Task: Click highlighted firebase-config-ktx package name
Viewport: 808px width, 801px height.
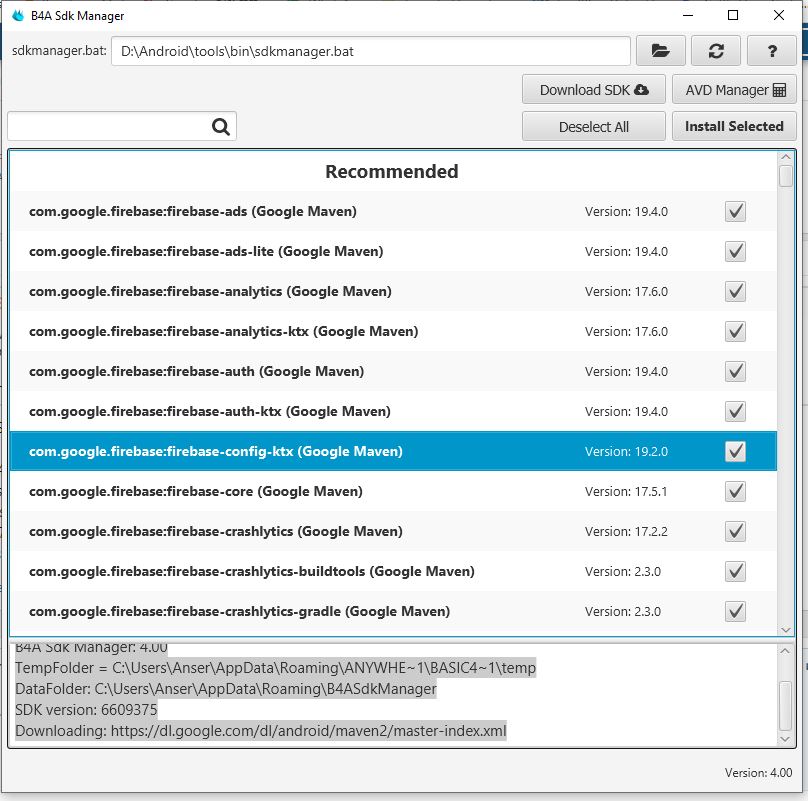Action: click(x=215, y=452)
